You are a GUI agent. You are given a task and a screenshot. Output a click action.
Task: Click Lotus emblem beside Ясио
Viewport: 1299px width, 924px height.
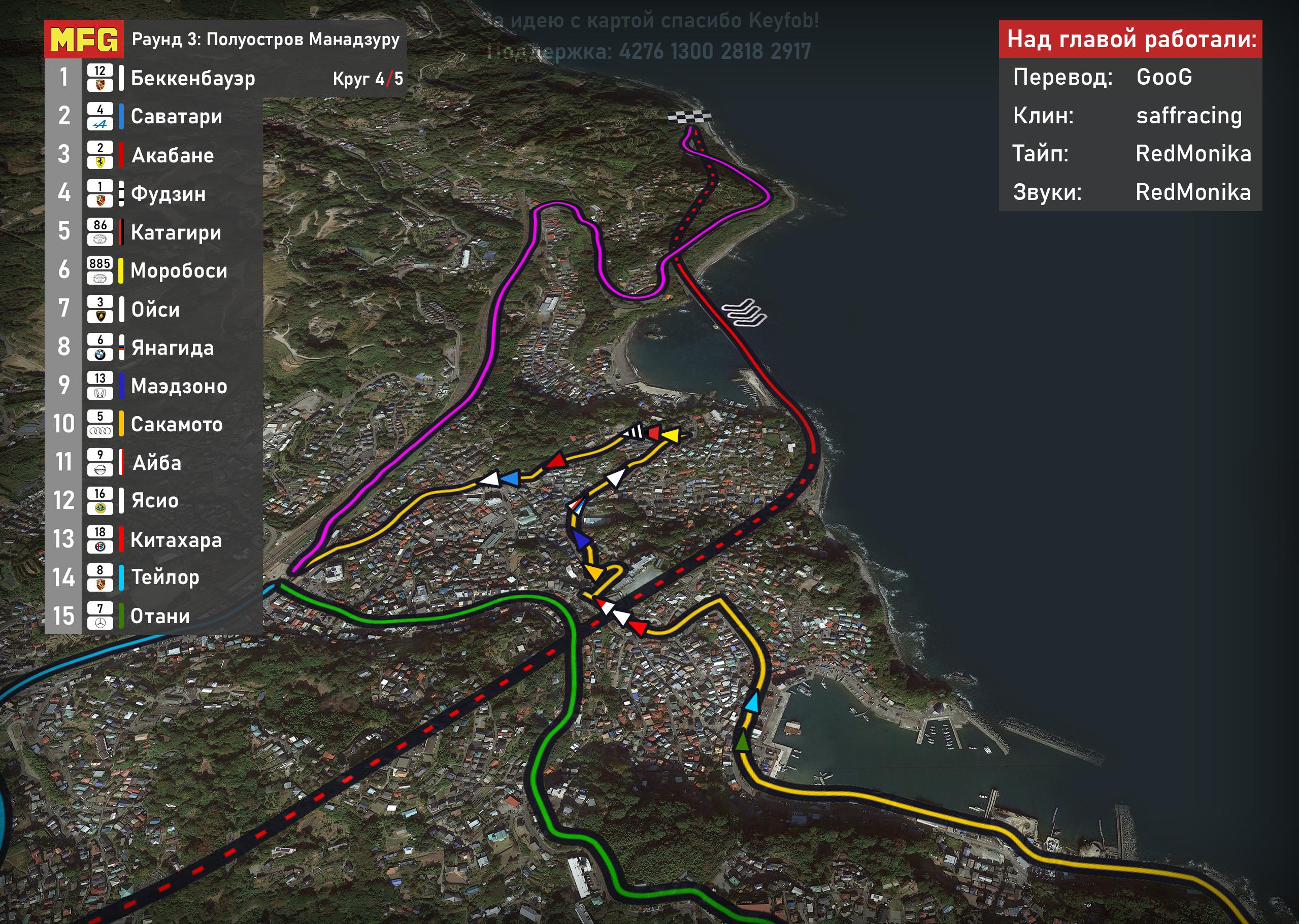click(100, 508)
